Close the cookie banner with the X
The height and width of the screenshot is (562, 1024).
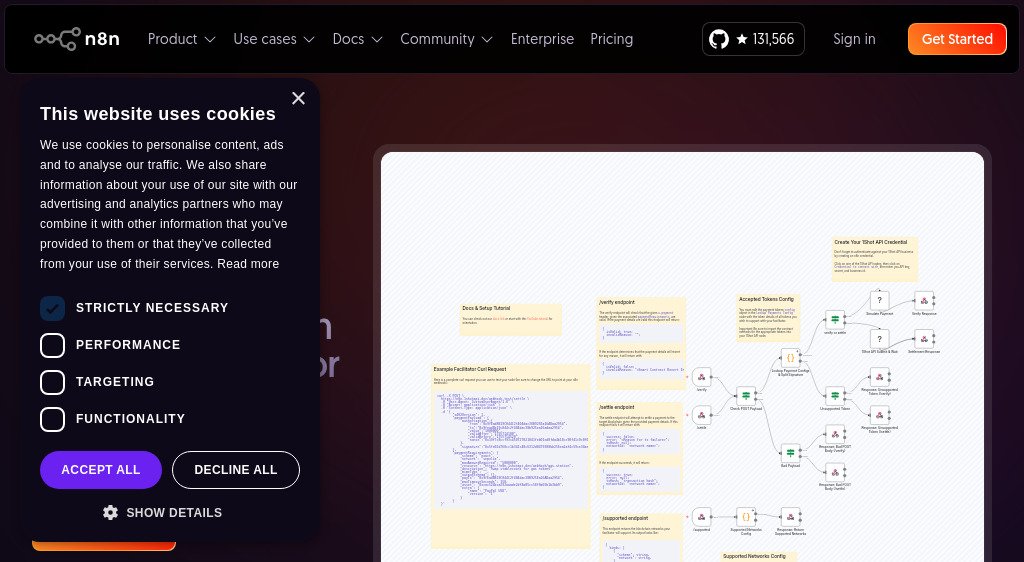click(298, 98)
